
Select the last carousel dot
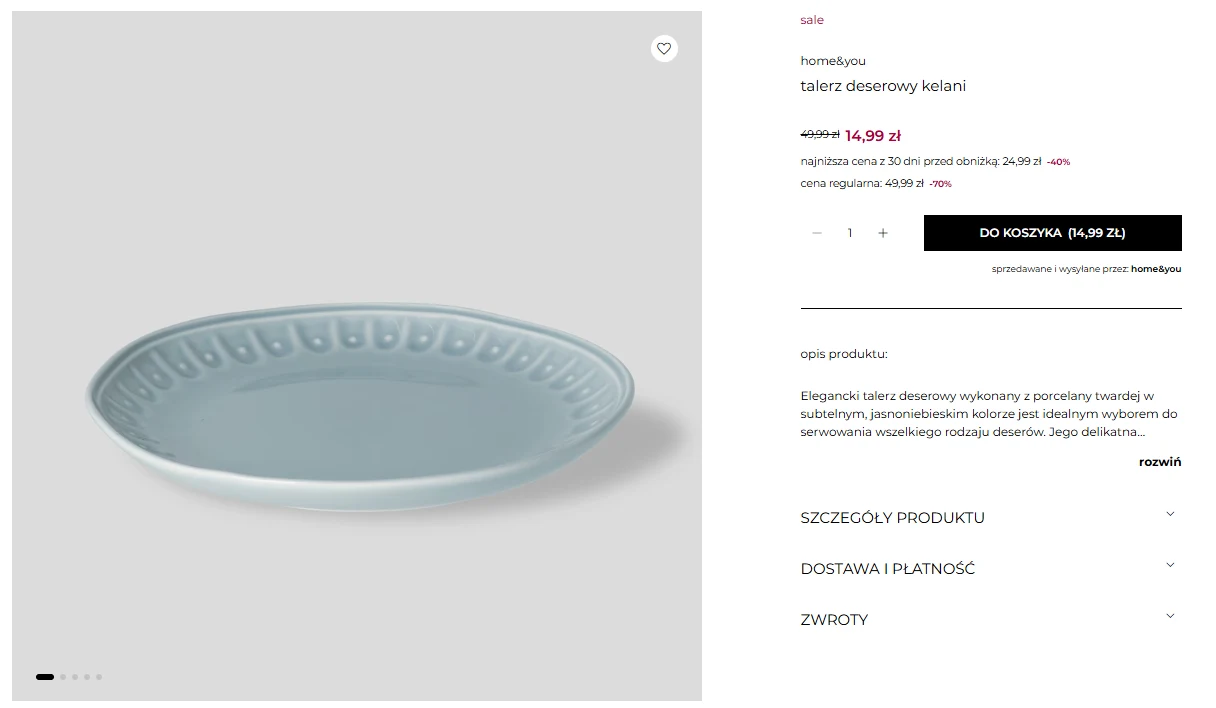pyautogui.click(x=99, y=676)
